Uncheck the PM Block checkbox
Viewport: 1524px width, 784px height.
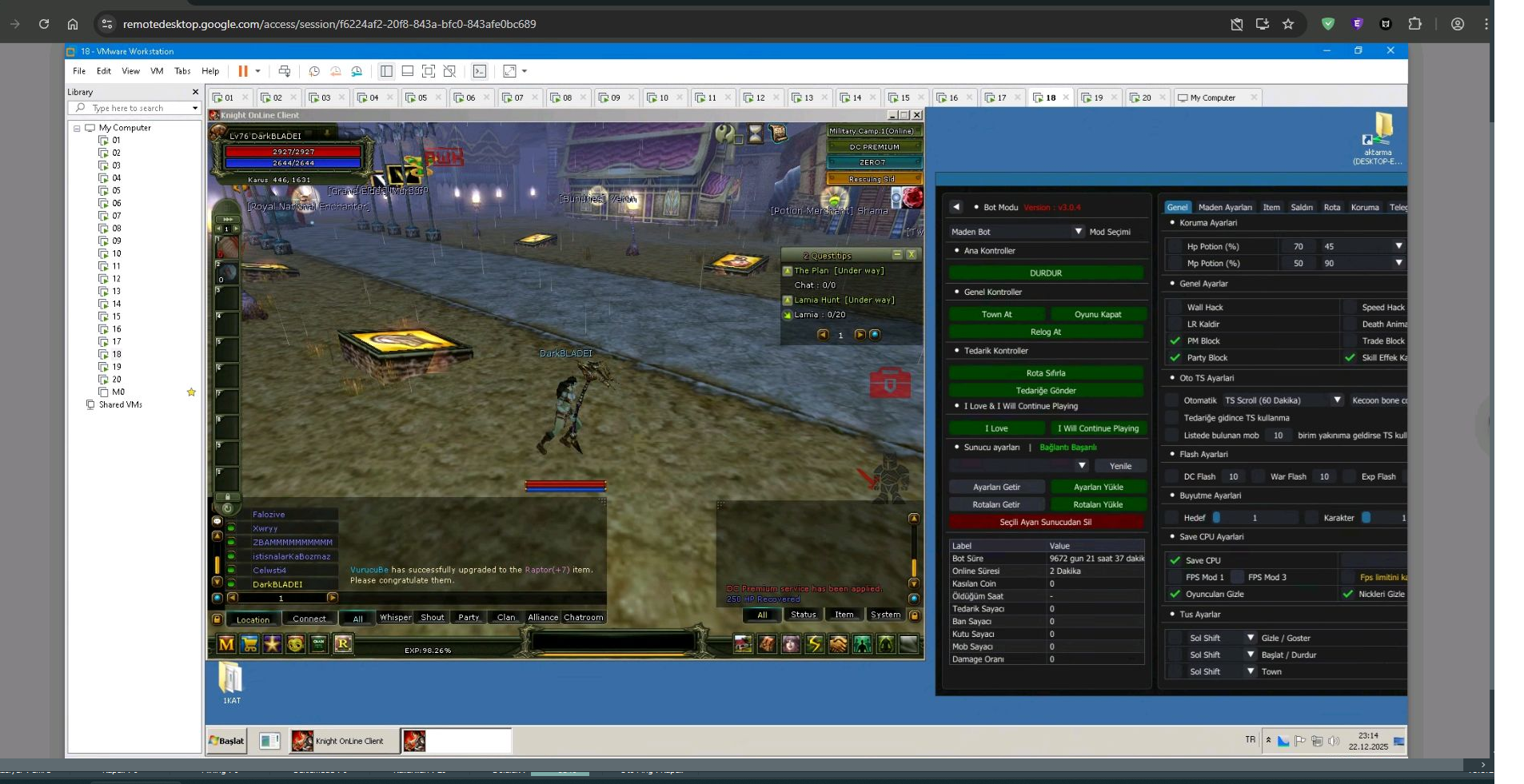[x=1175, y=340]
